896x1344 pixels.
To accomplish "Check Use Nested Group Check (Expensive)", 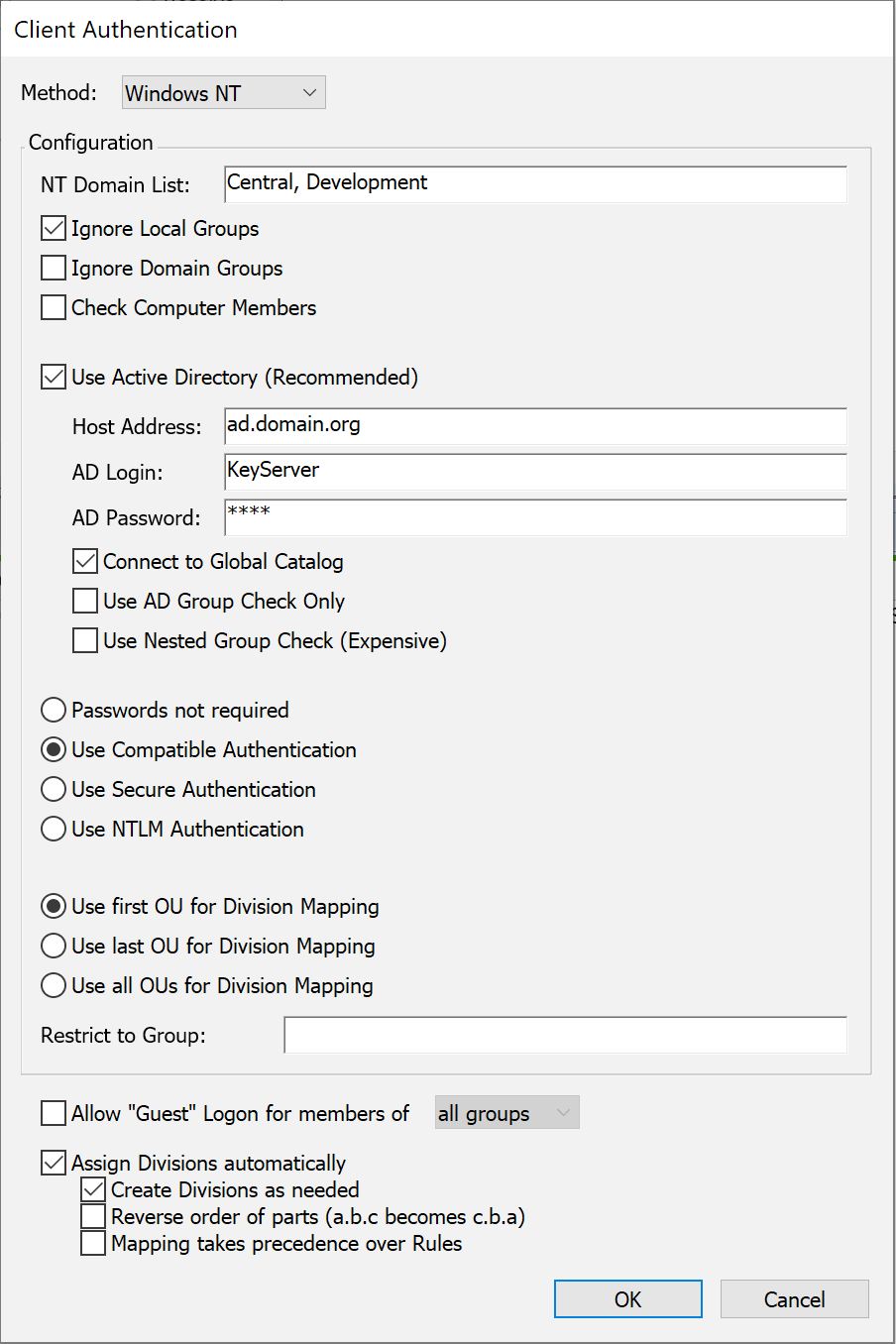I will click(x=85, y=641).
